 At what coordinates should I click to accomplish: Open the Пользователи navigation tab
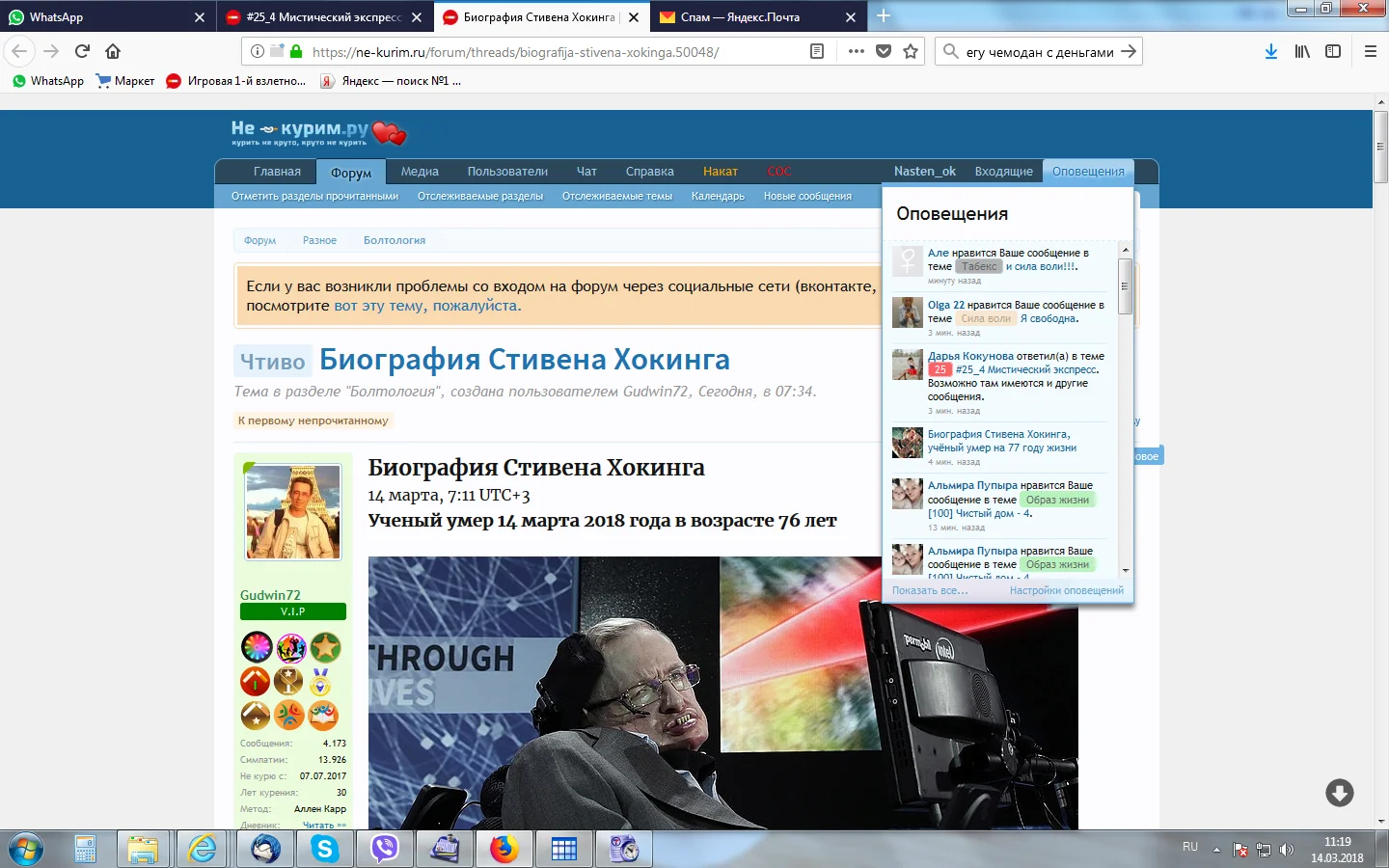click(x=507, y=172)
